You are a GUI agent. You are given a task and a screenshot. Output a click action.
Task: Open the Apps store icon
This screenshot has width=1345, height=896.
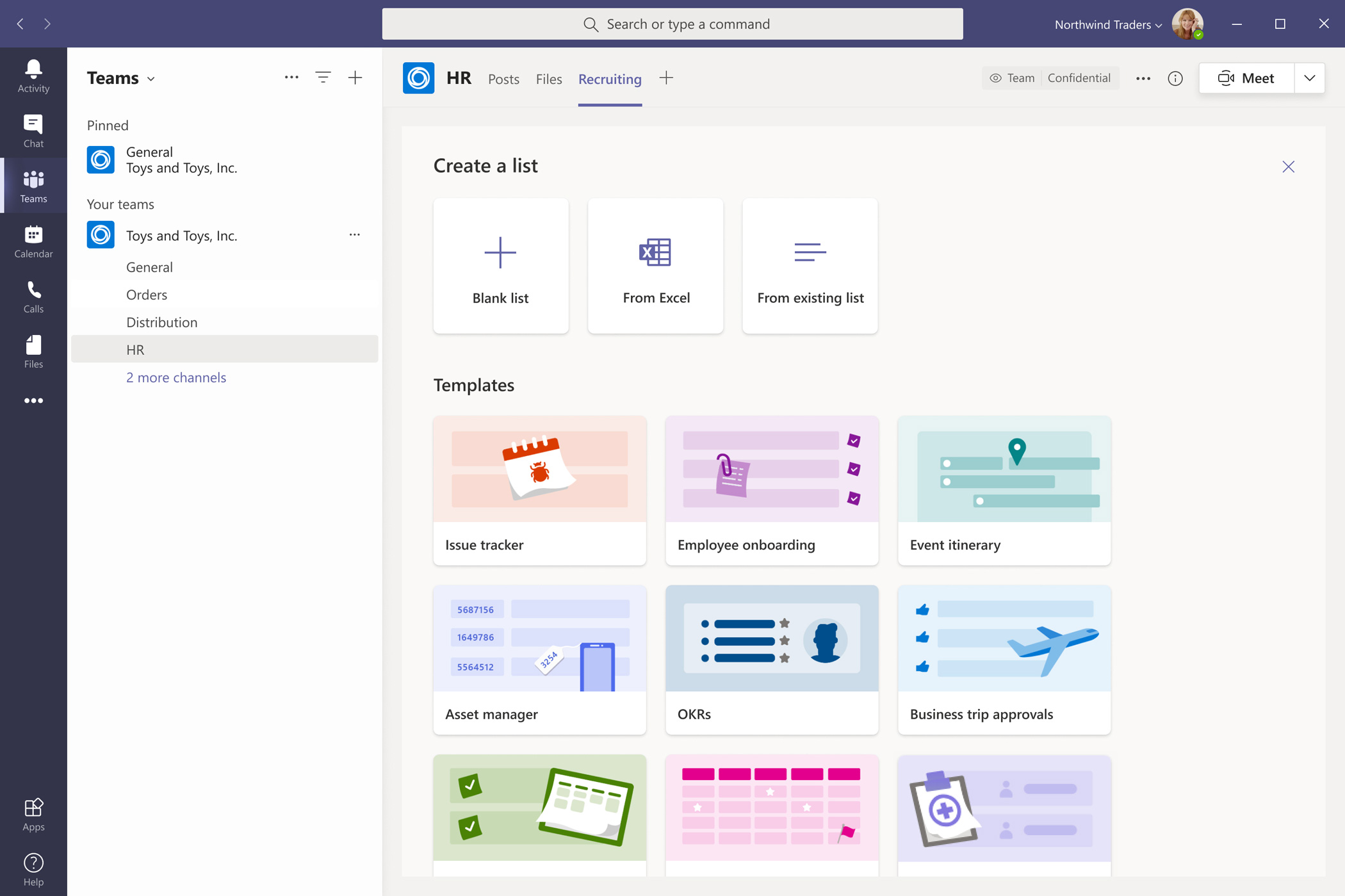[x=33, y=814]
